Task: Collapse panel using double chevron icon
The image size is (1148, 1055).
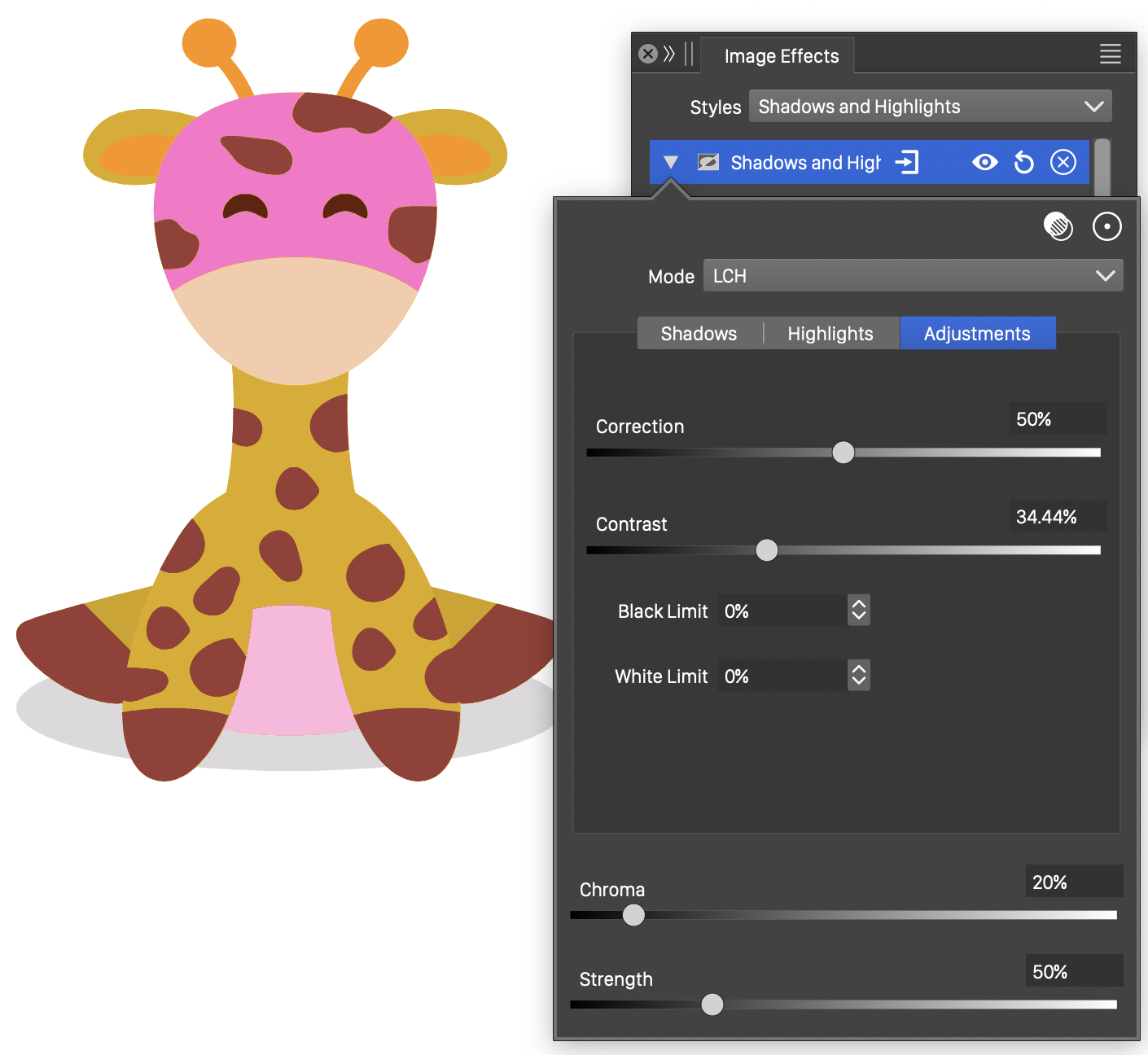Action: pyautogui.click(x=669, y=55)
